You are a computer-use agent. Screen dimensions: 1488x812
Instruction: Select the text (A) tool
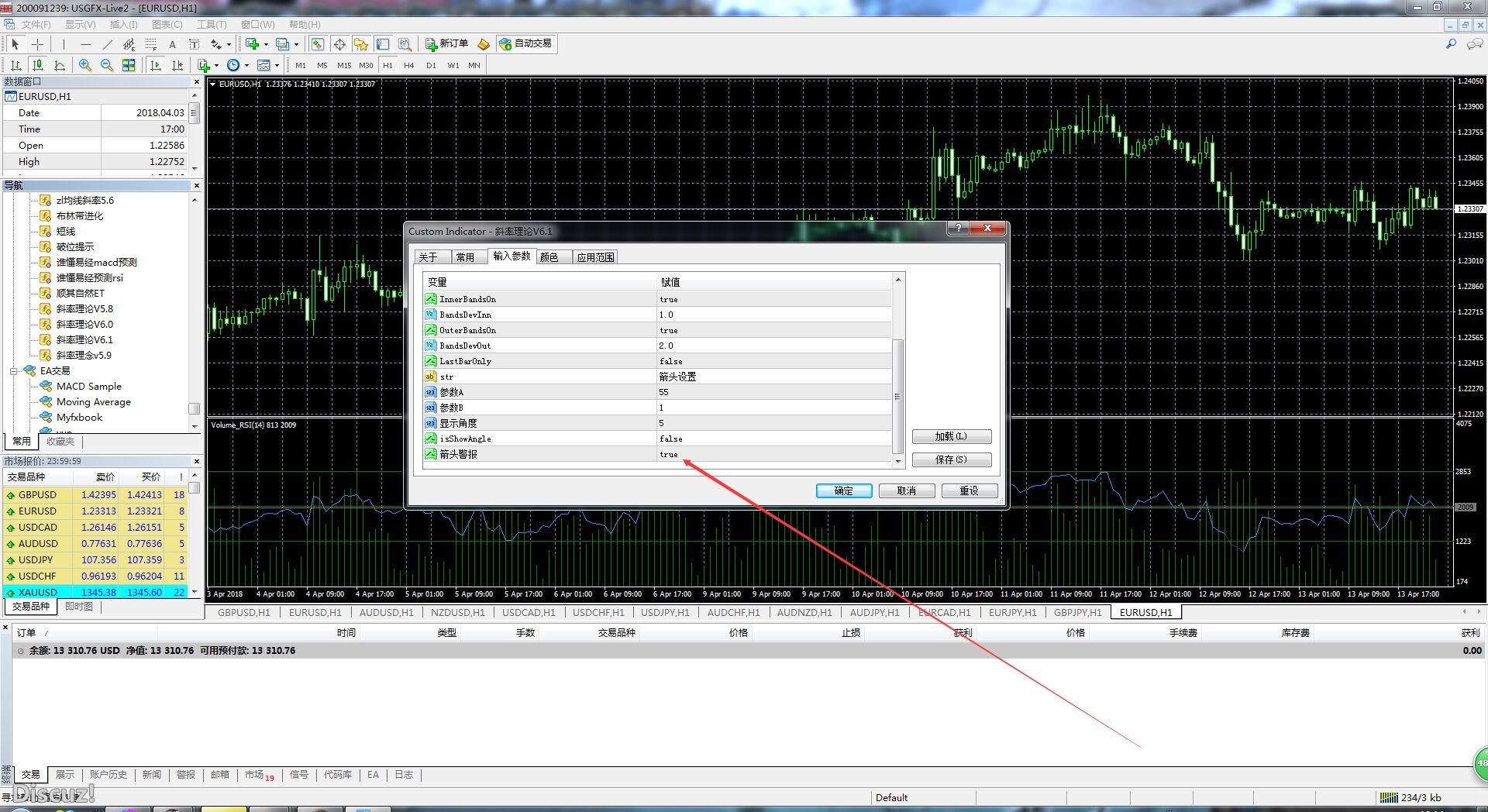point(172,44)
